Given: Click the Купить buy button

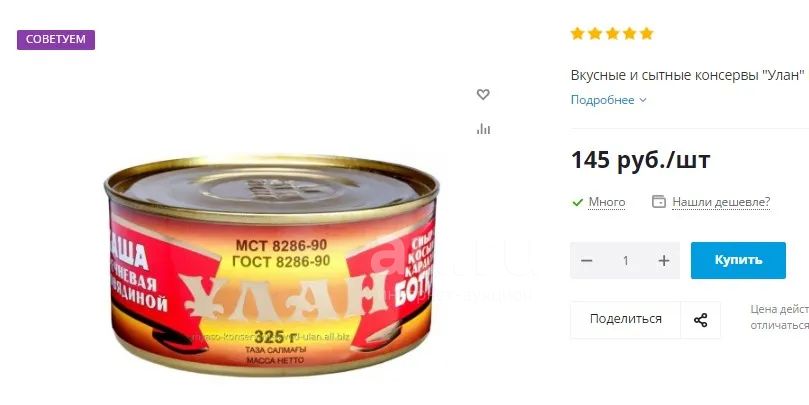Looking at the screenshot, I should tap(738, 261).
